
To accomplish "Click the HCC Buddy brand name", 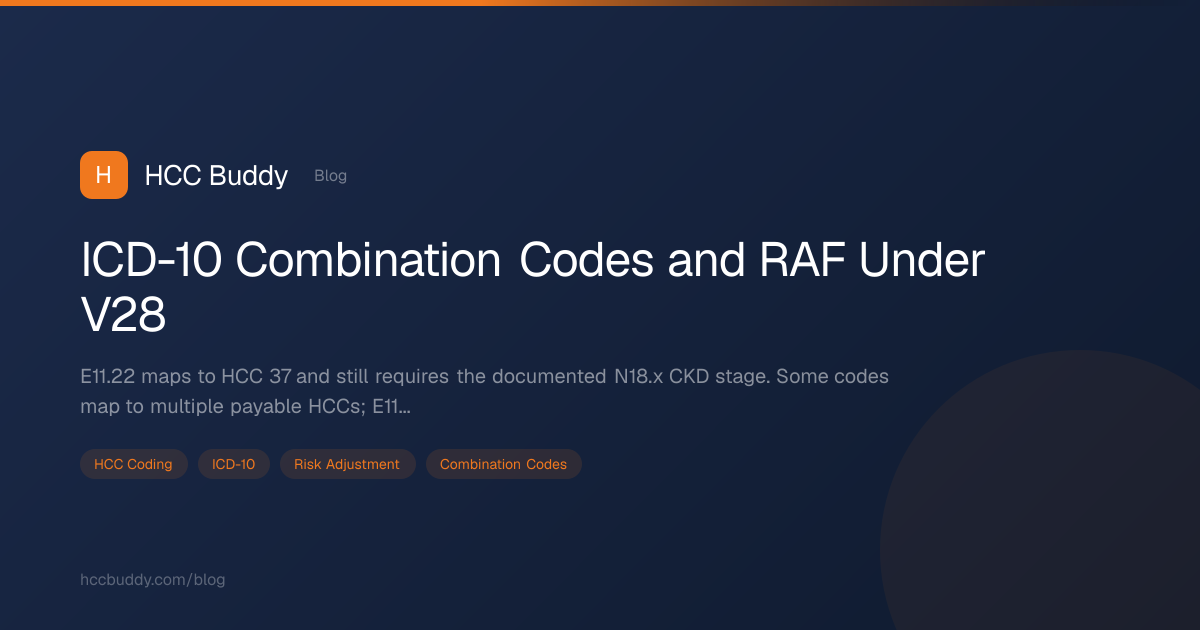I will tap(216, 176).
